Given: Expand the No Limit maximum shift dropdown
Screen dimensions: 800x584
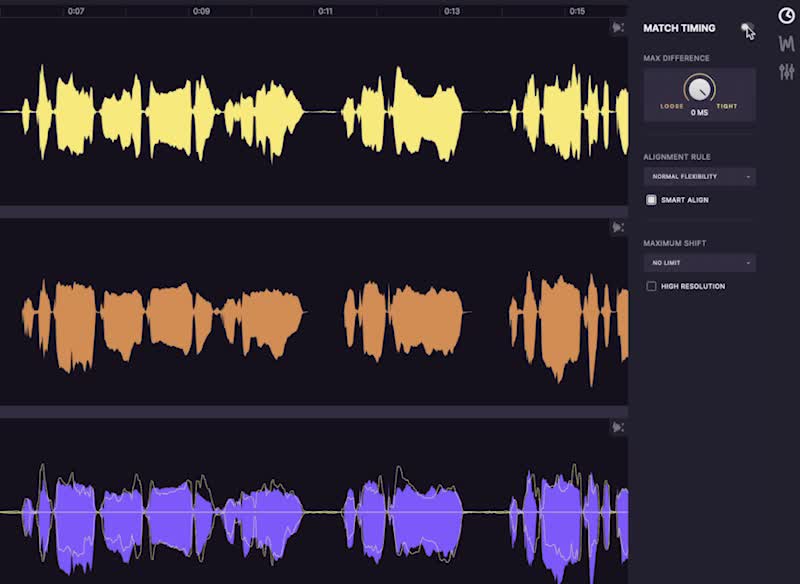Looking at the screenshot, I should pyautogui.click(x=699, y=263).
